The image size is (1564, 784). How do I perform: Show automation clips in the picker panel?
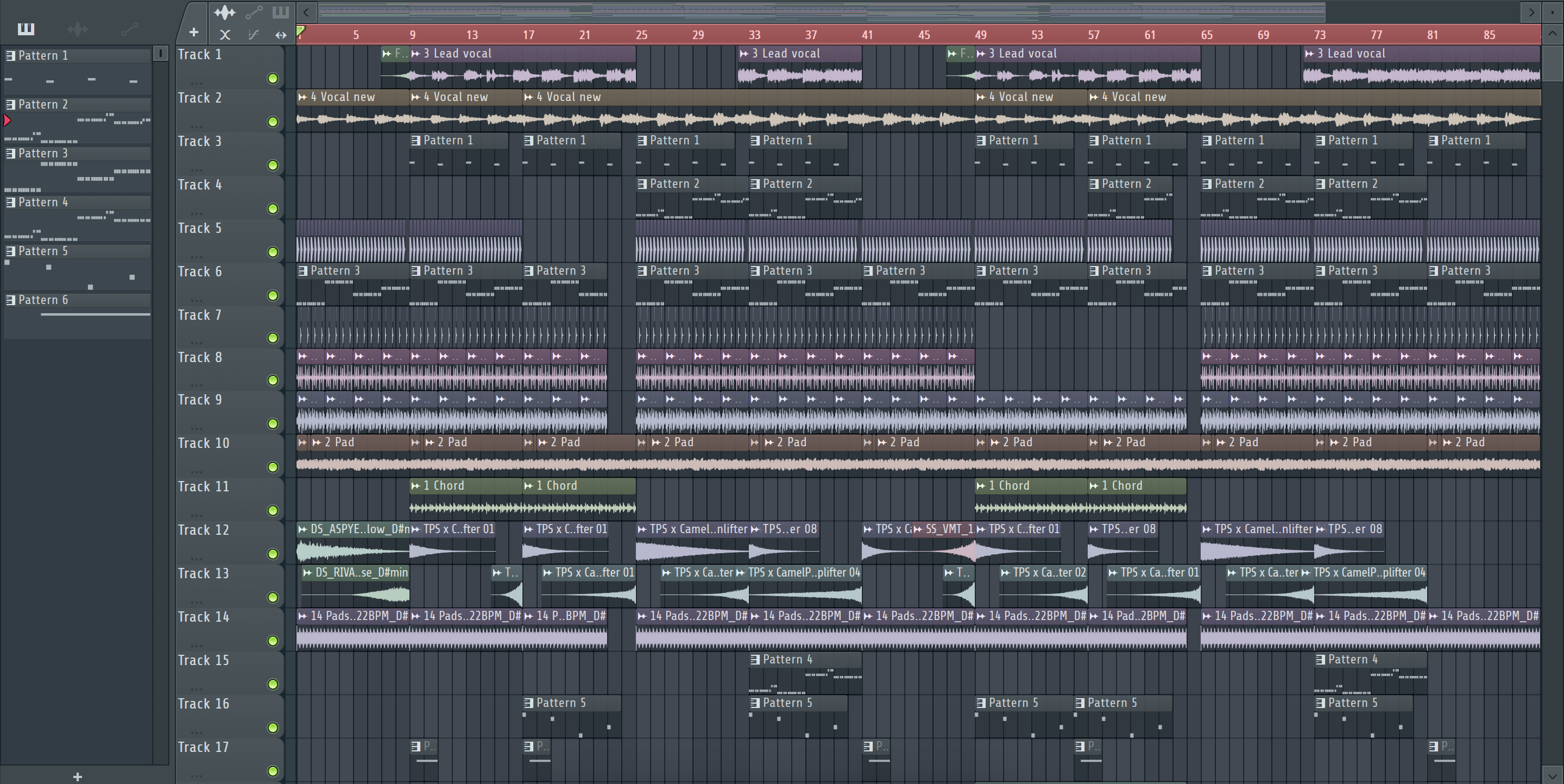(129, 29)
